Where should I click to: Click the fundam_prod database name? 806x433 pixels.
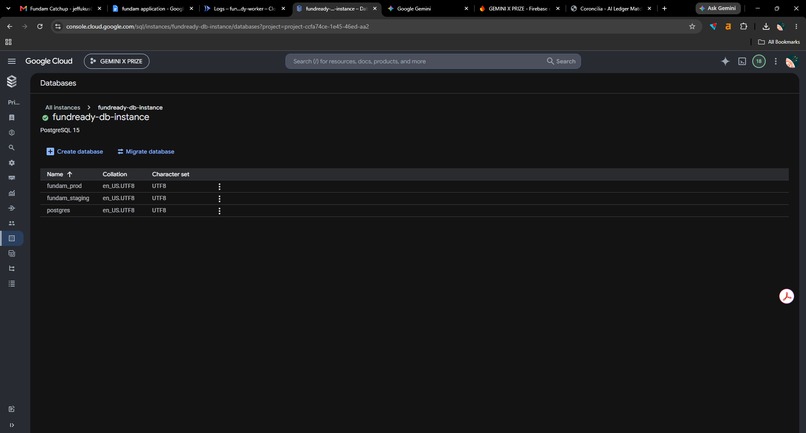click(x=64, y=186)
